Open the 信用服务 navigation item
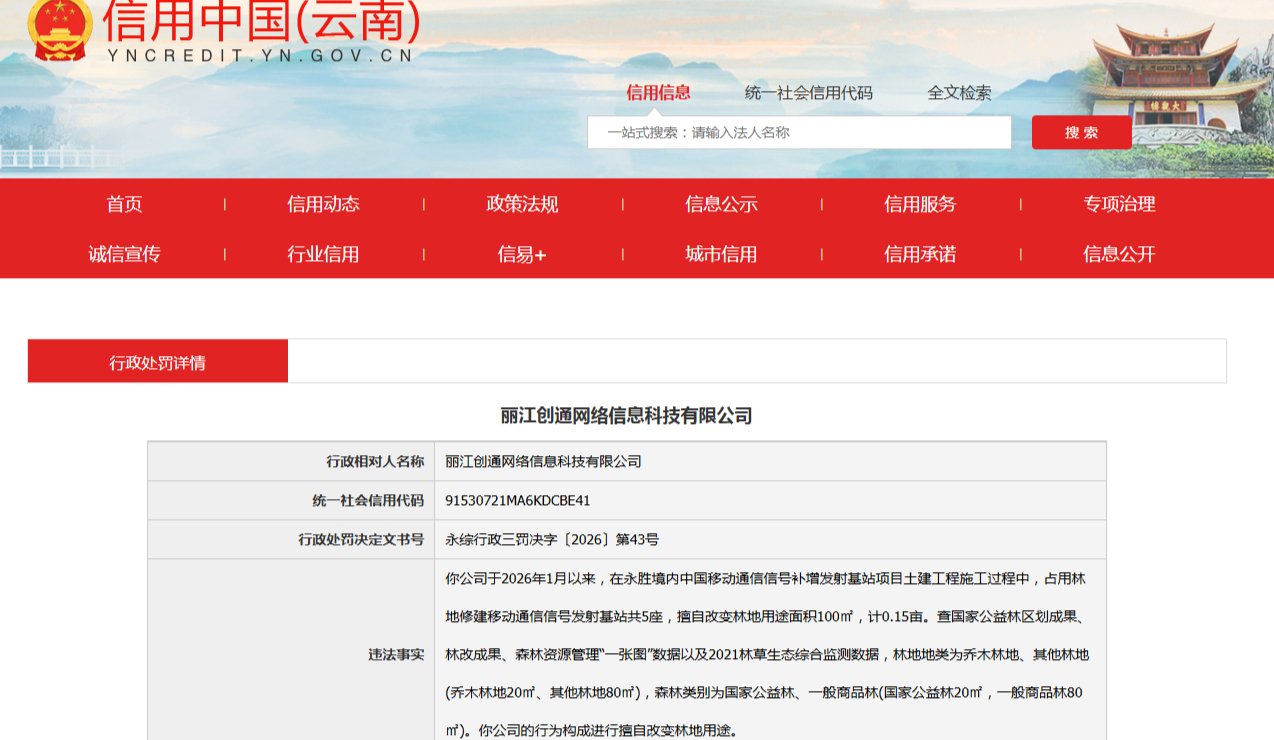 [920, 204]
